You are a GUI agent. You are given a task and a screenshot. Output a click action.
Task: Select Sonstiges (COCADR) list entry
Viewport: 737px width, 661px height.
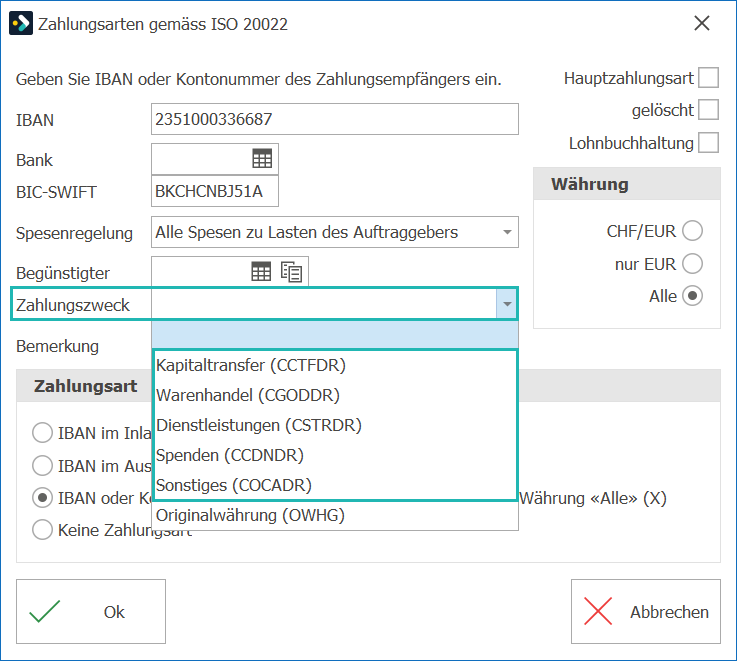tap(335, 485)
